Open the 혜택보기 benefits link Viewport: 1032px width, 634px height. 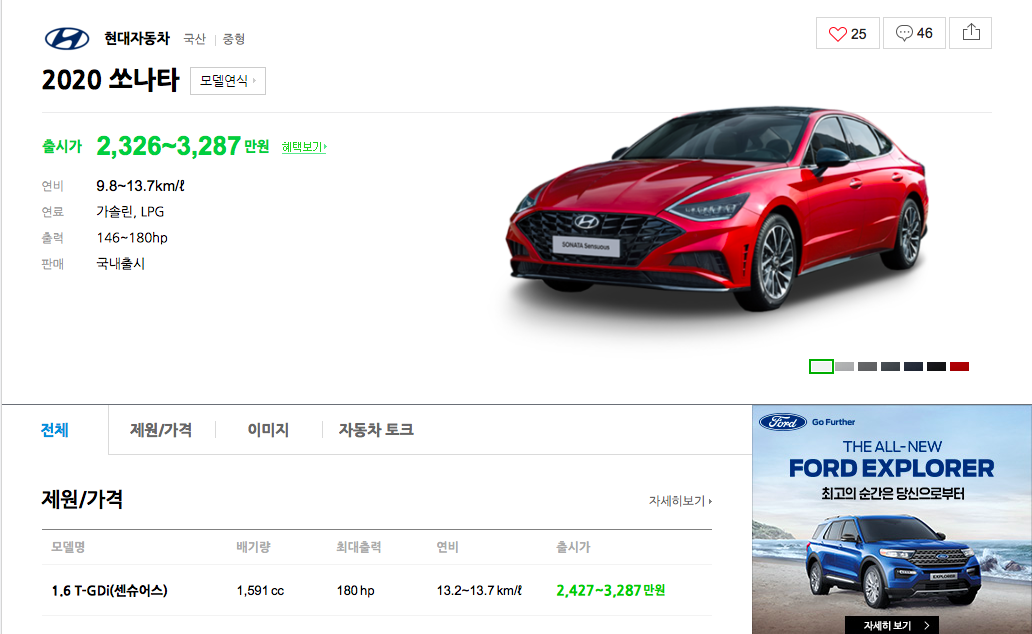304,147
